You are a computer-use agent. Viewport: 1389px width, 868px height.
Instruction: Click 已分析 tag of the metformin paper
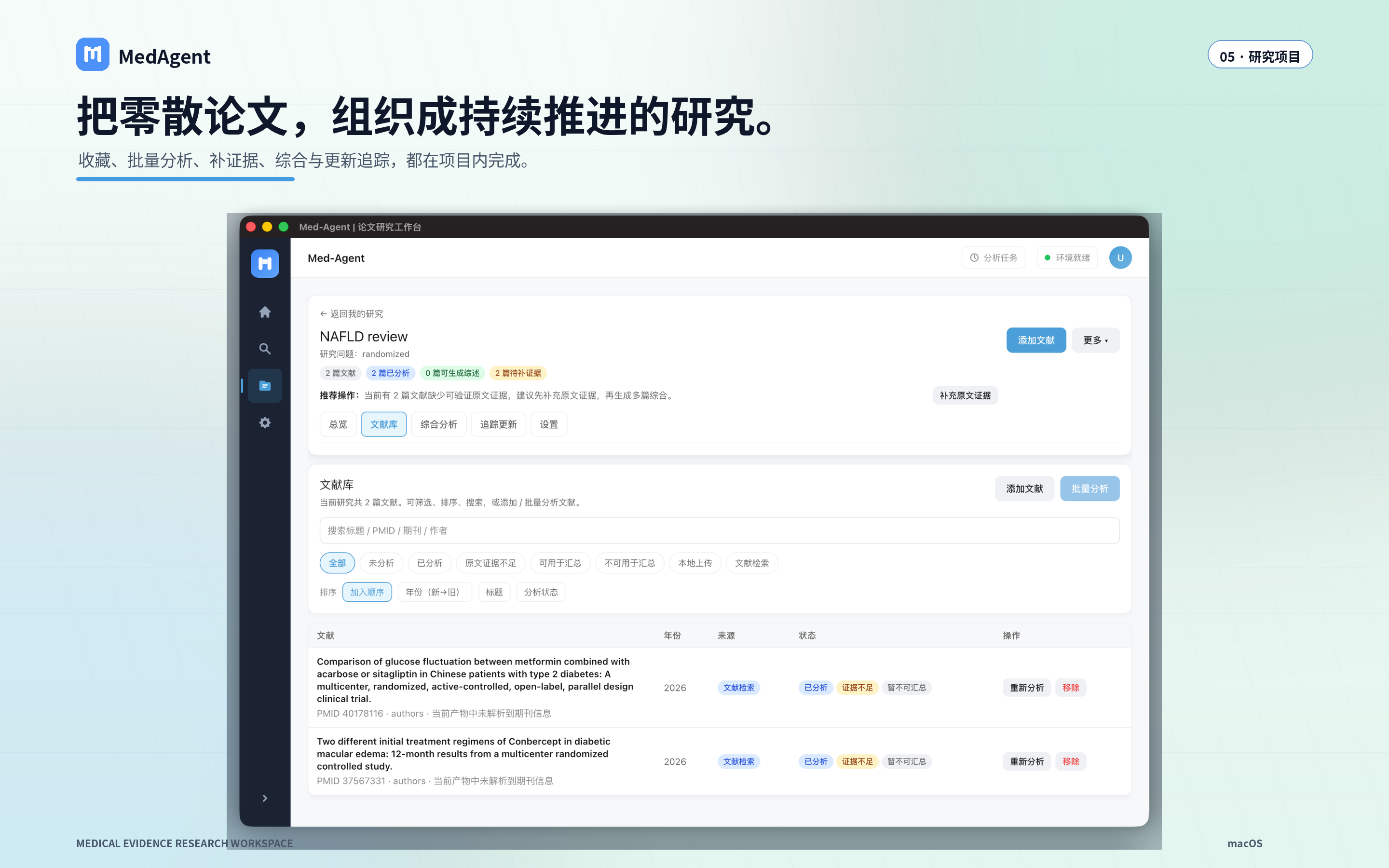[x=816, y=688]
